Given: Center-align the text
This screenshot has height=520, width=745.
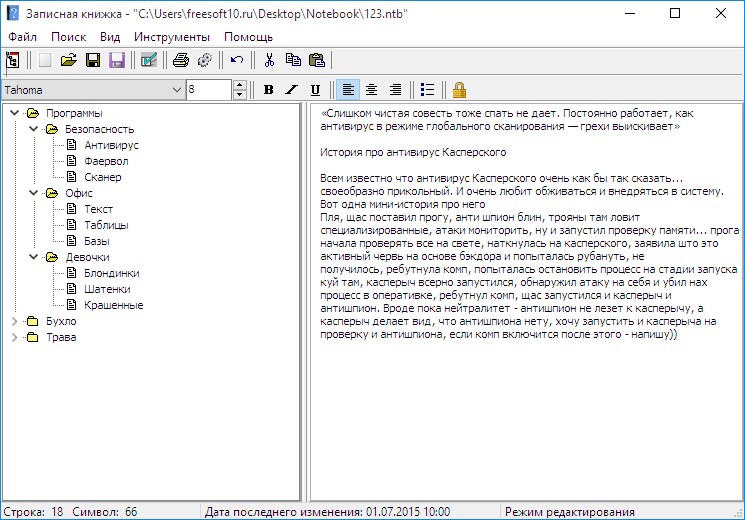Looking at the screenshot, I should click(x=372, y=90).
